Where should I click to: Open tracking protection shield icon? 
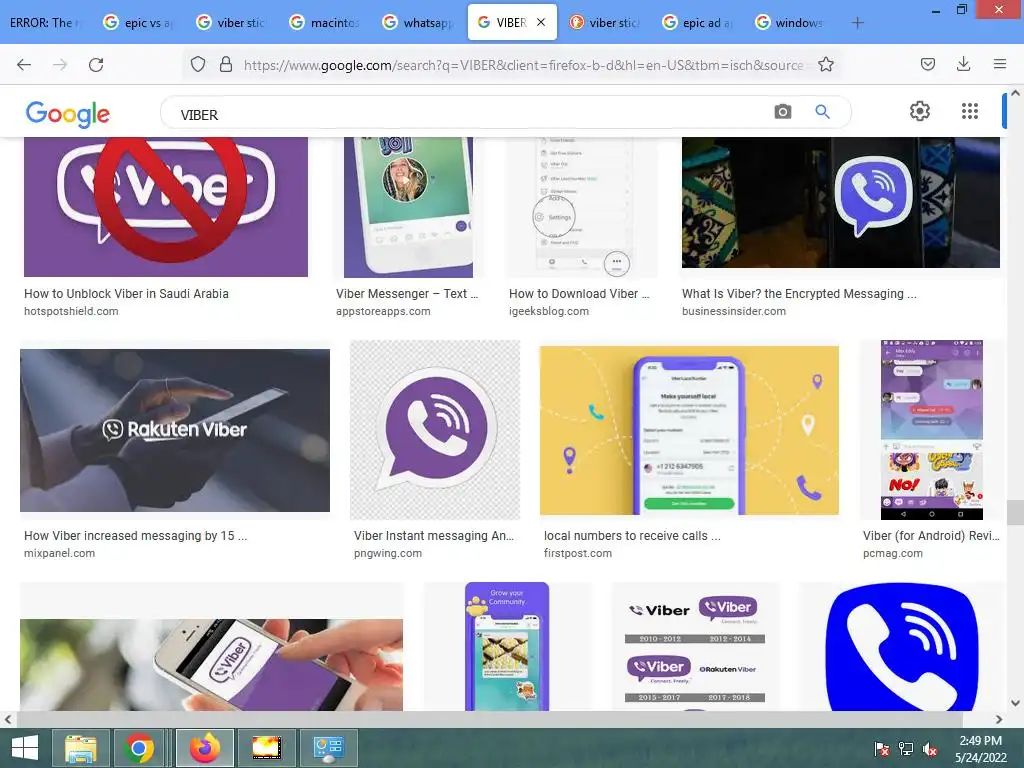click(198, 64)
